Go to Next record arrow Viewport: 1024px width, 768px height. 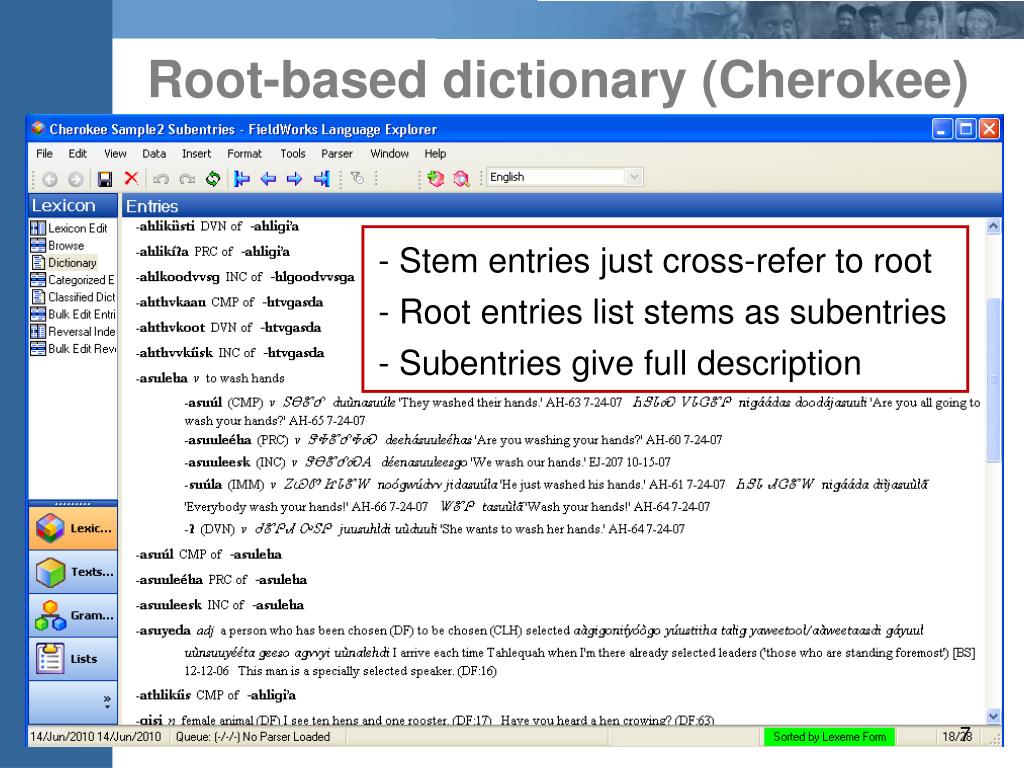[295, 178]
